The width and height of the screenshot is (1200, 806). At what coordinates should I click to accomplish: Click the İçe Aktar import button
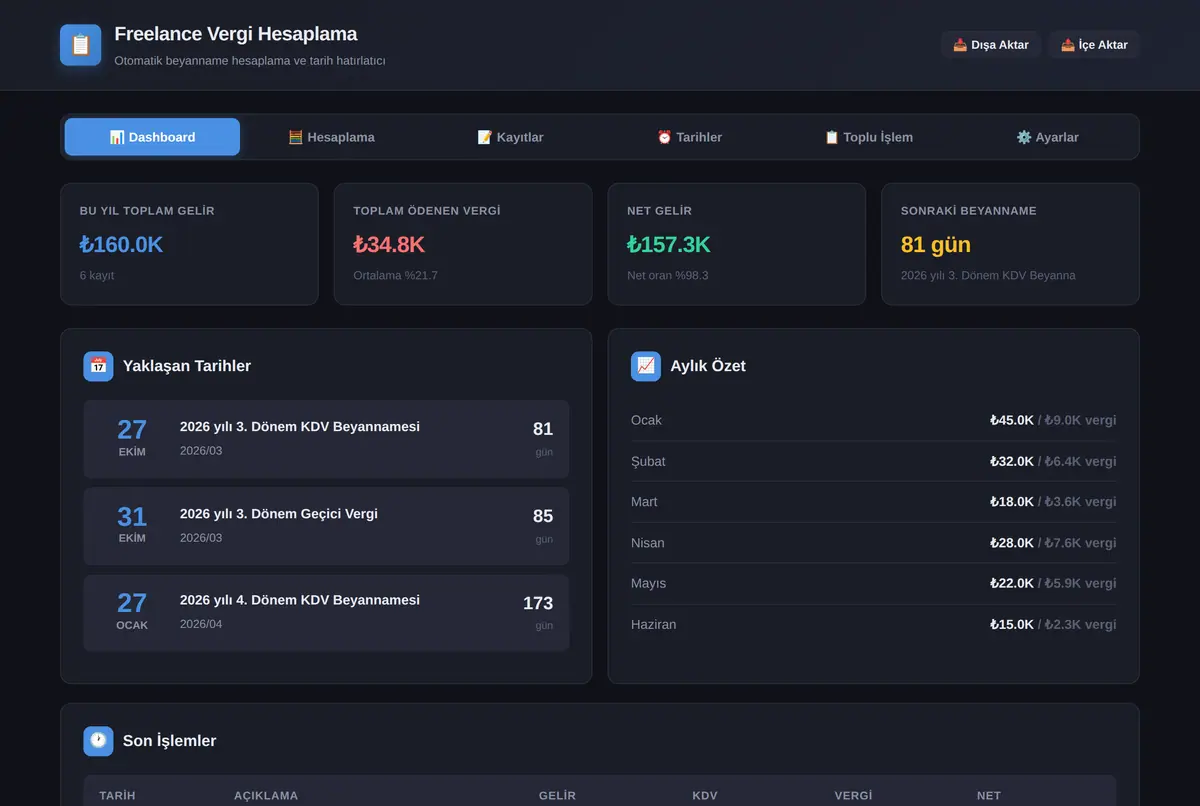tap(1094, 45)
